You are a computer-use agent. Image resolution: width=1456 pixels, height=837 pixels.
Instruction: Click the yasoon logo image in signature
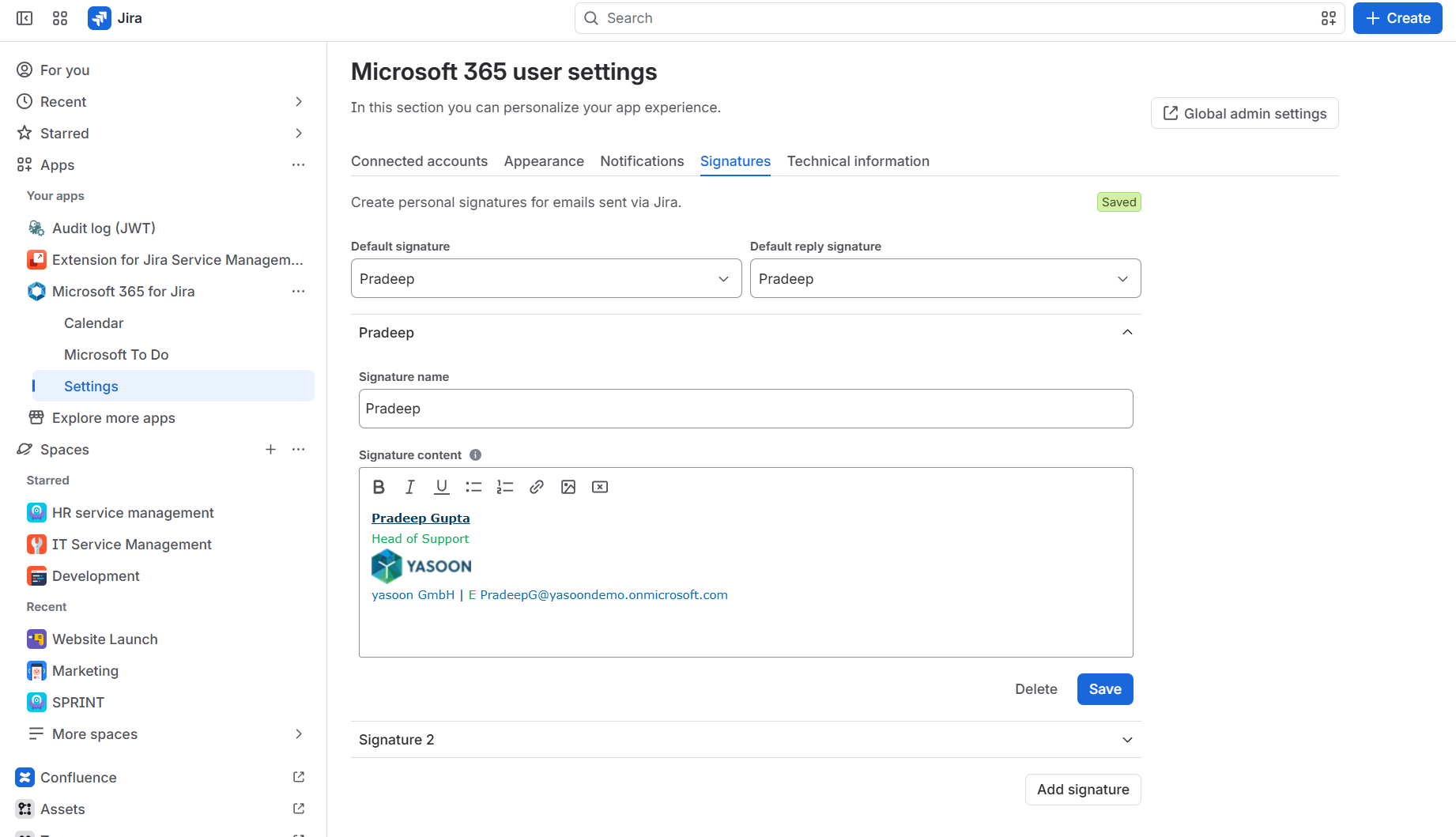(421, 566)
